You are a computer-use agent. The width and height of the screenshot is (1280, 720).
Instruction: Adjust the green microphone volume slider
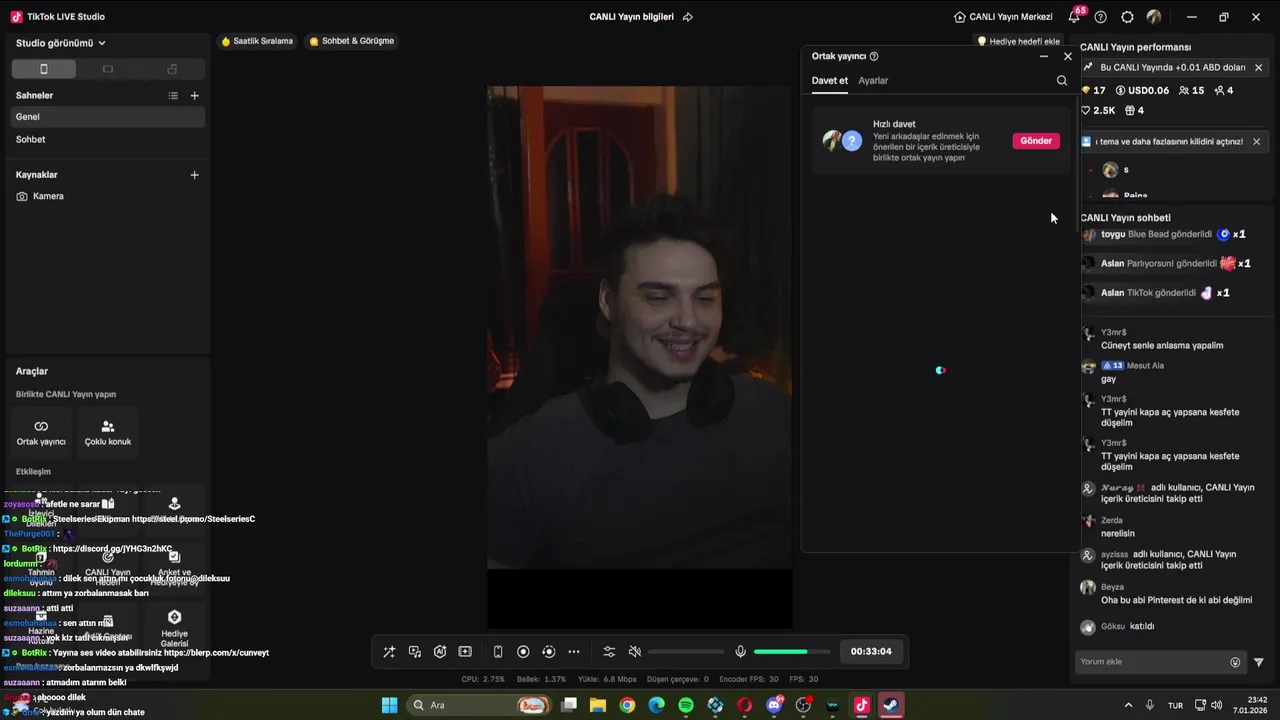(x=792, y=652)
